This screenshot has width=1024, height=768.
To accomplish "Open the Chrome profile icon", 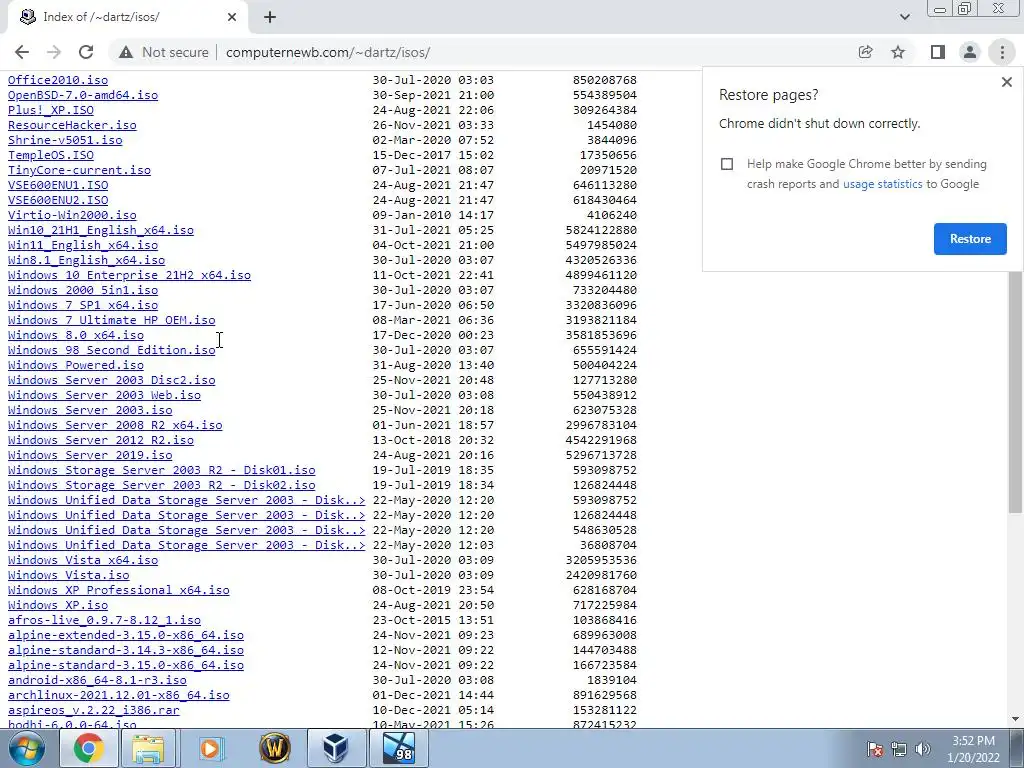I will (970, 52).
